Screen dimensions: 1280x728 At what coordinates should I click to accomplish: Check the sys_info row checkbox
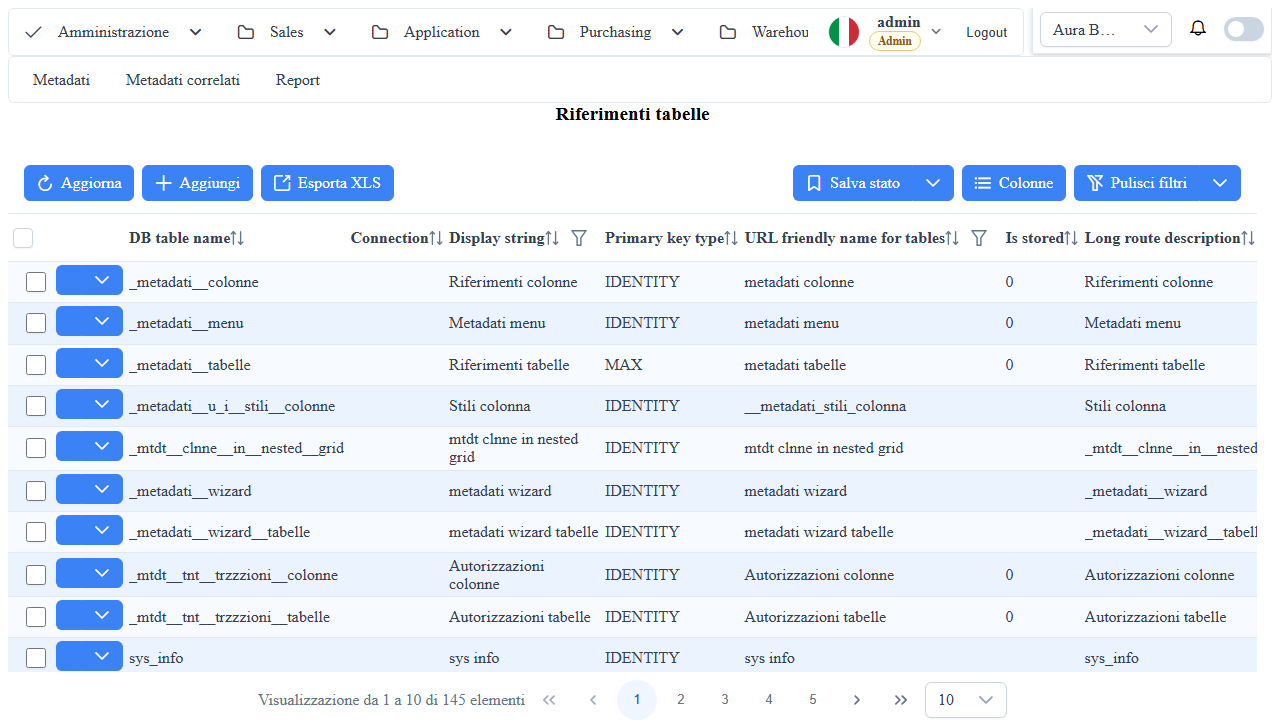point(36,658)
